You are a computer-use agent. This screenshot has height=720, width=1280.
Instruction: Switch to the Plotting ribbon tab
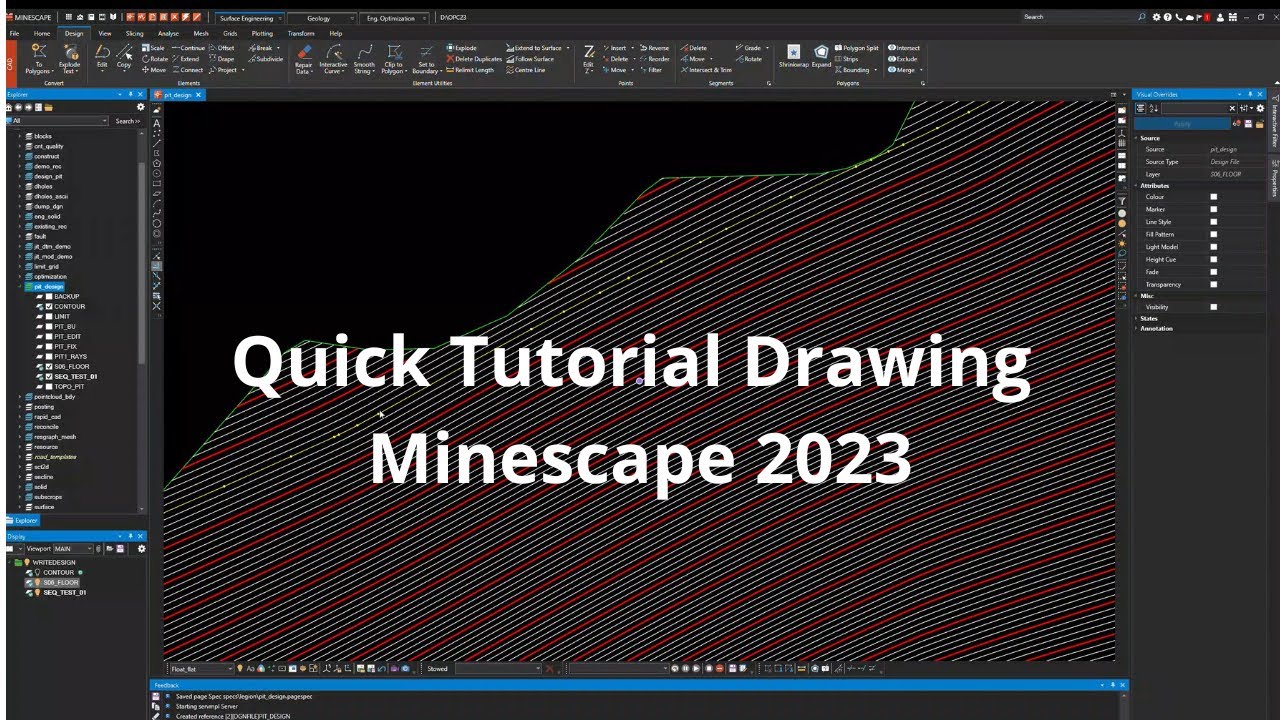[x=262, y=33]
